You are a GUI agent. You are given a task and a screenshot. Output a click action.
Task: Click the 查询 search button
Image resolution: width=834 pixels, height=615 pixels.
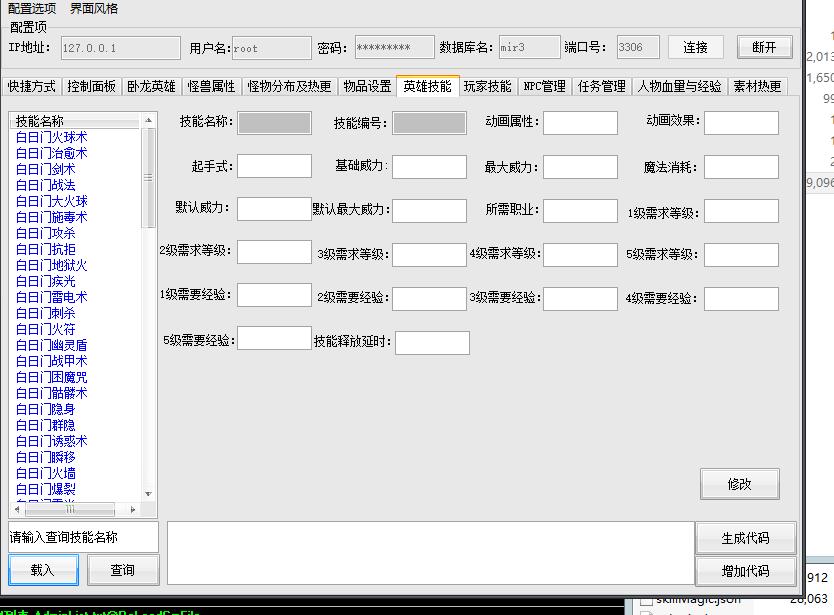(123, 570)
